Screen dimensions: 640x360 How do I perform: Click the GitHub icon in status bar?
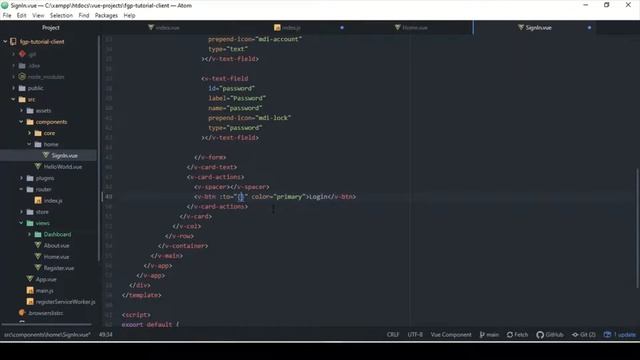540,335
